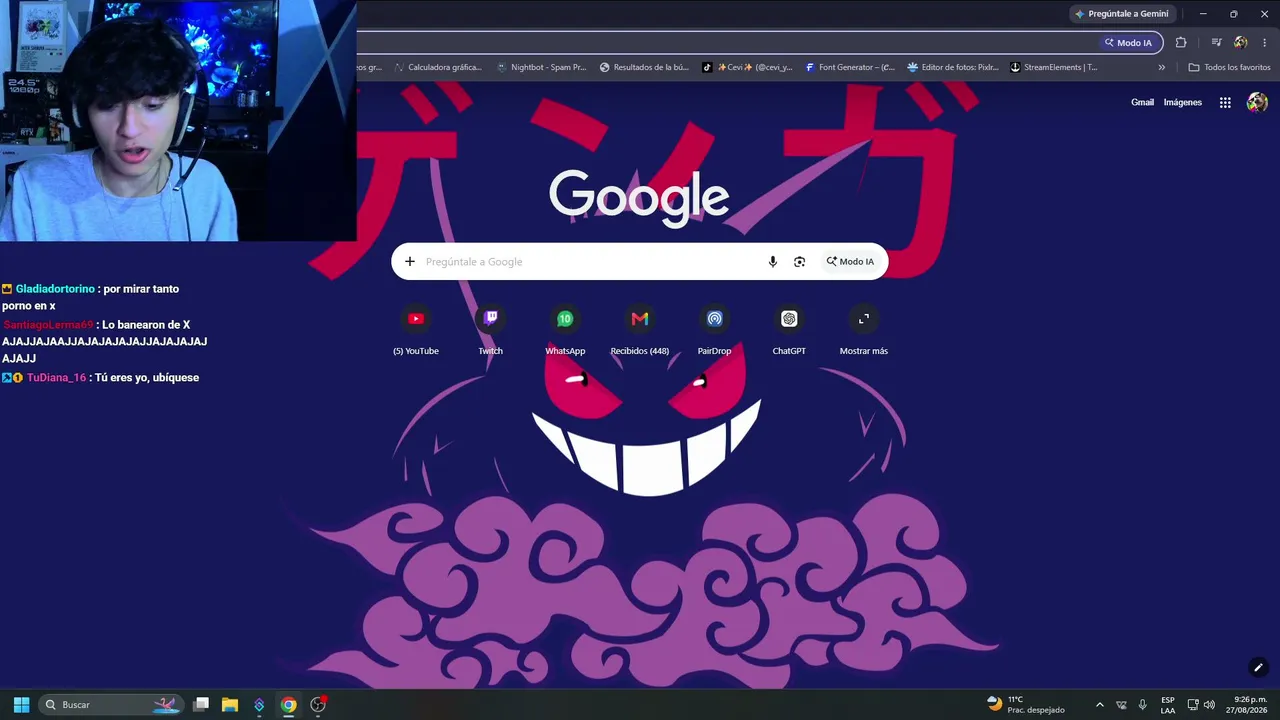The width and height of the screenshot is (1280, 720).
Task: Open the PairDrop shortcut tile
Action: (x=714, y=331)
